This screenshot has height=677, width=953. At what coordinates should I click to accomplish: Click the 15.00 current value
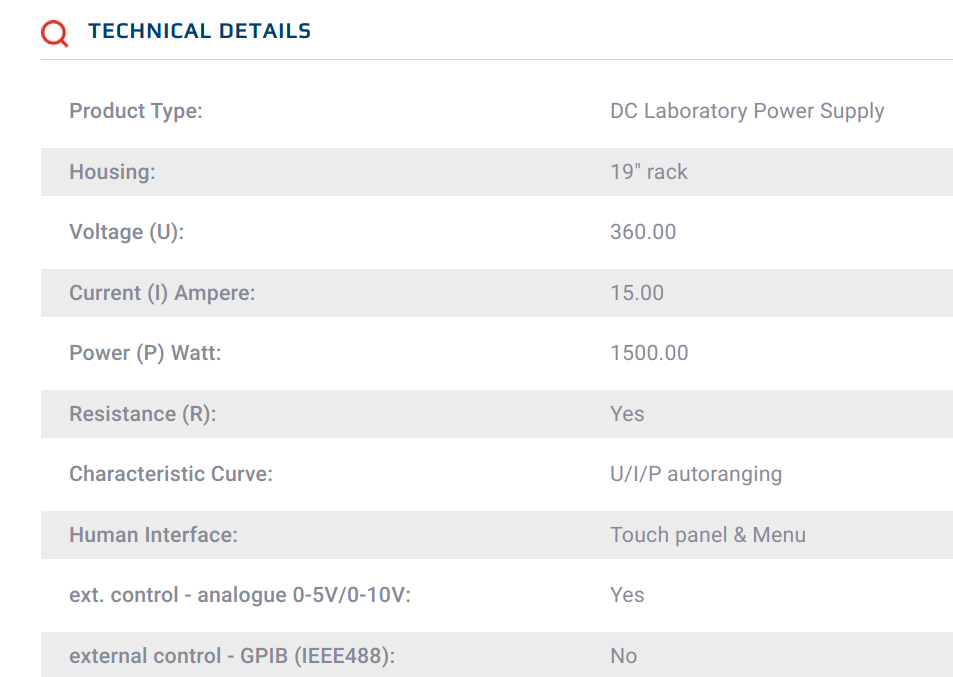[x=637, y=292]
